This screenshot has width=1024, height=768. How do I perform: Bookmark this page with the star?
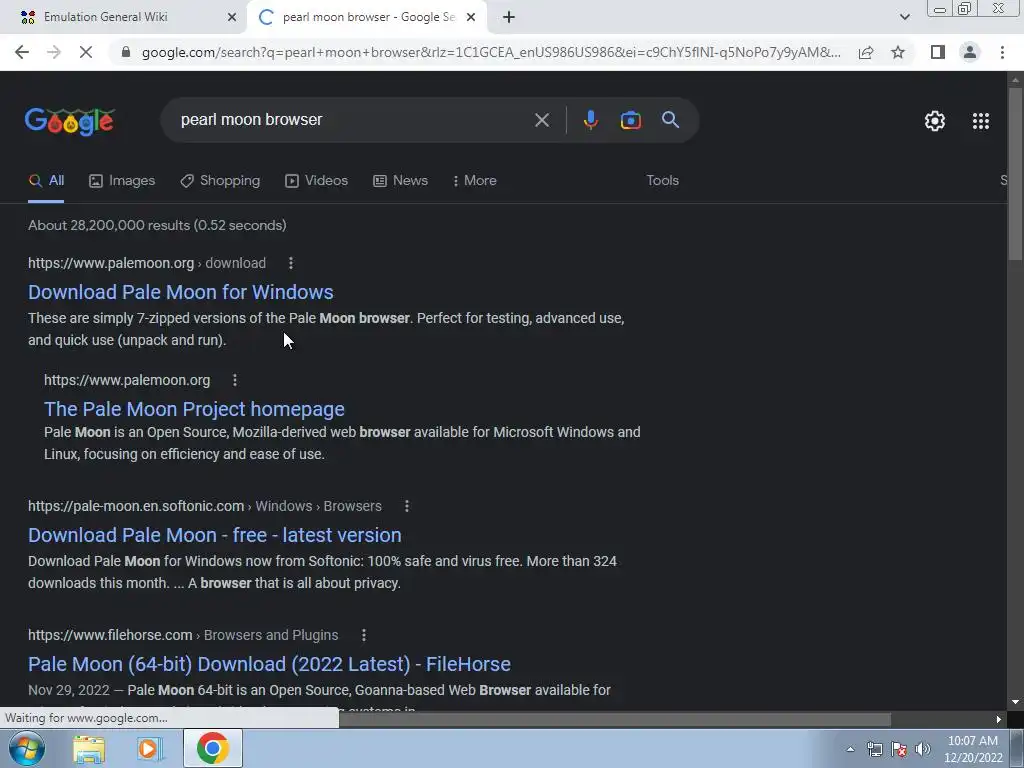(x=898, y=52)
